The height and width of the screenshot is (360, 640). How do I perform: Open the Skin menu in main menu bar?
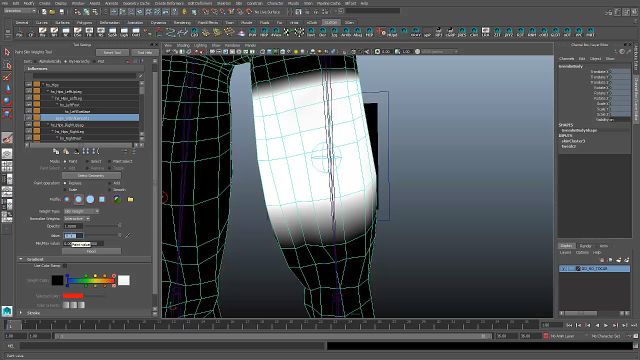[x=239, y=3]
